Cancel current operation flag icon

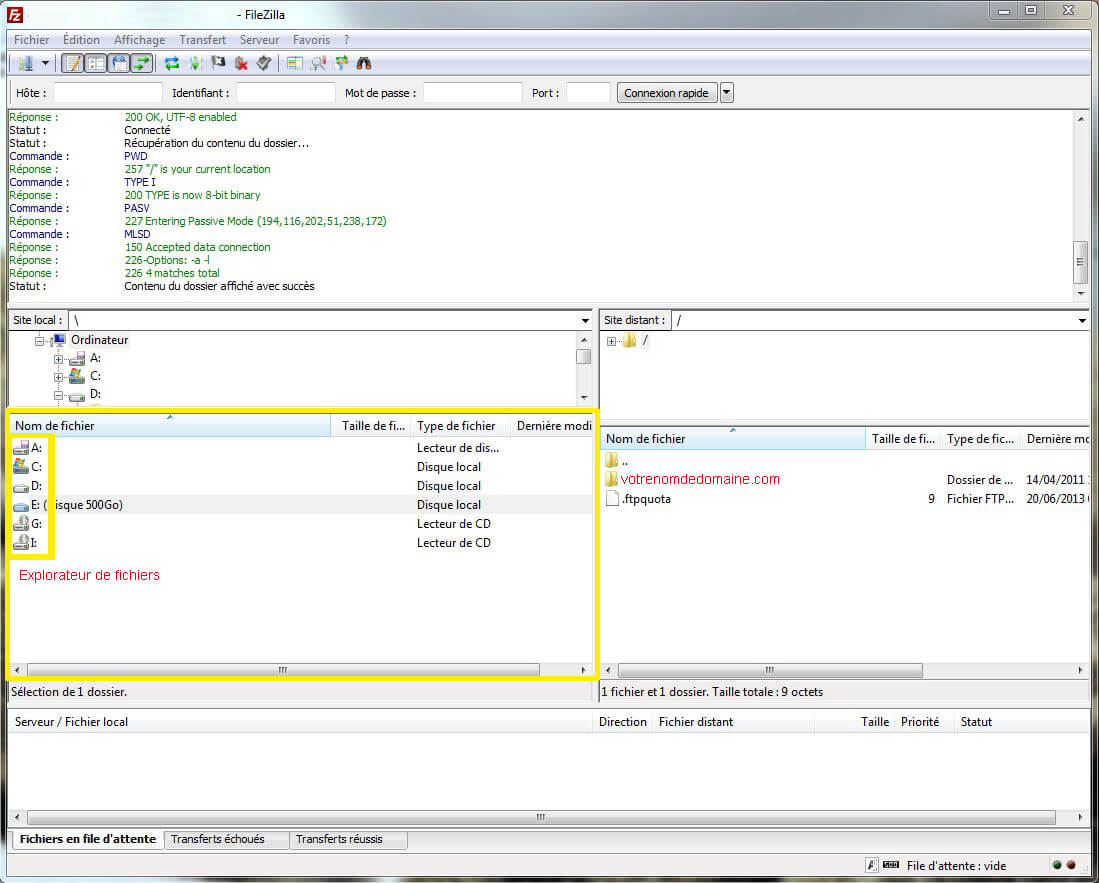219,64
